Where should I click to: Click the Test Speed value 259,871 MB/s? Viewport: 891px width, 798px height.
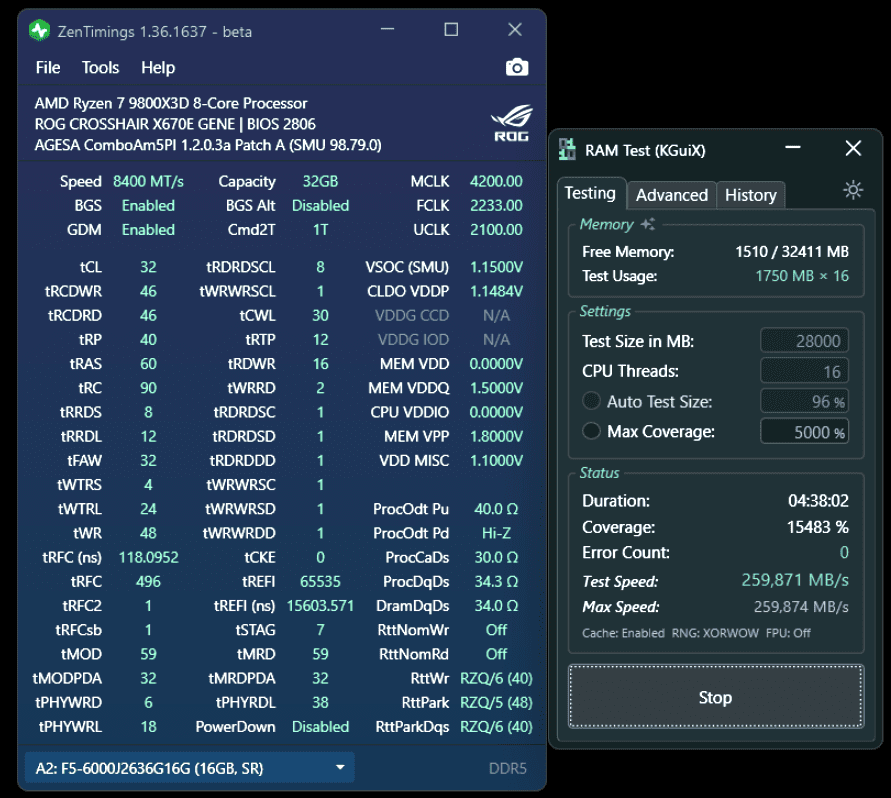(x=795, y=580)
